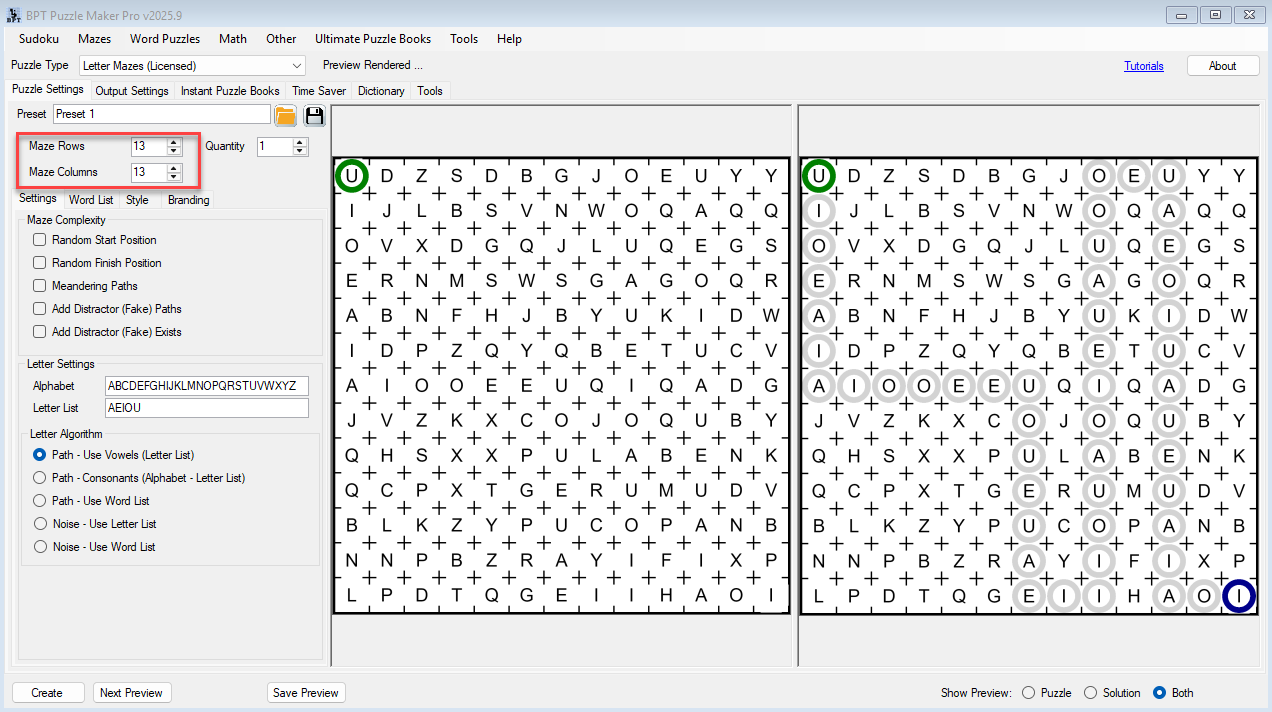Click the blue finish circle in solution preview

[x=1238, y=596]
